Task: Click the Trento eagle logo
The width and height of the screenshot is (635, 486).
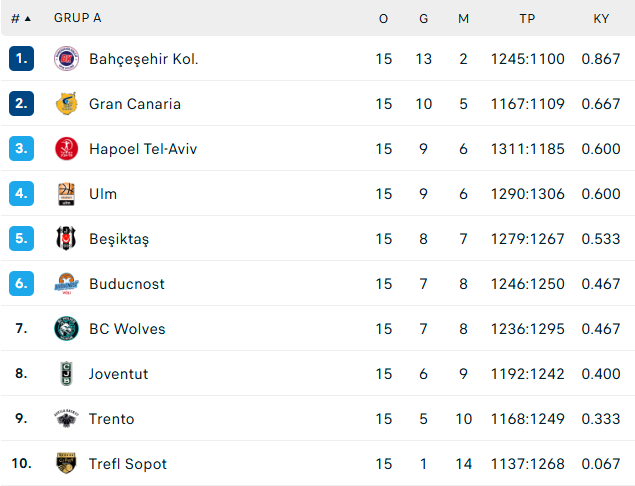Action: tap(66, 418)
